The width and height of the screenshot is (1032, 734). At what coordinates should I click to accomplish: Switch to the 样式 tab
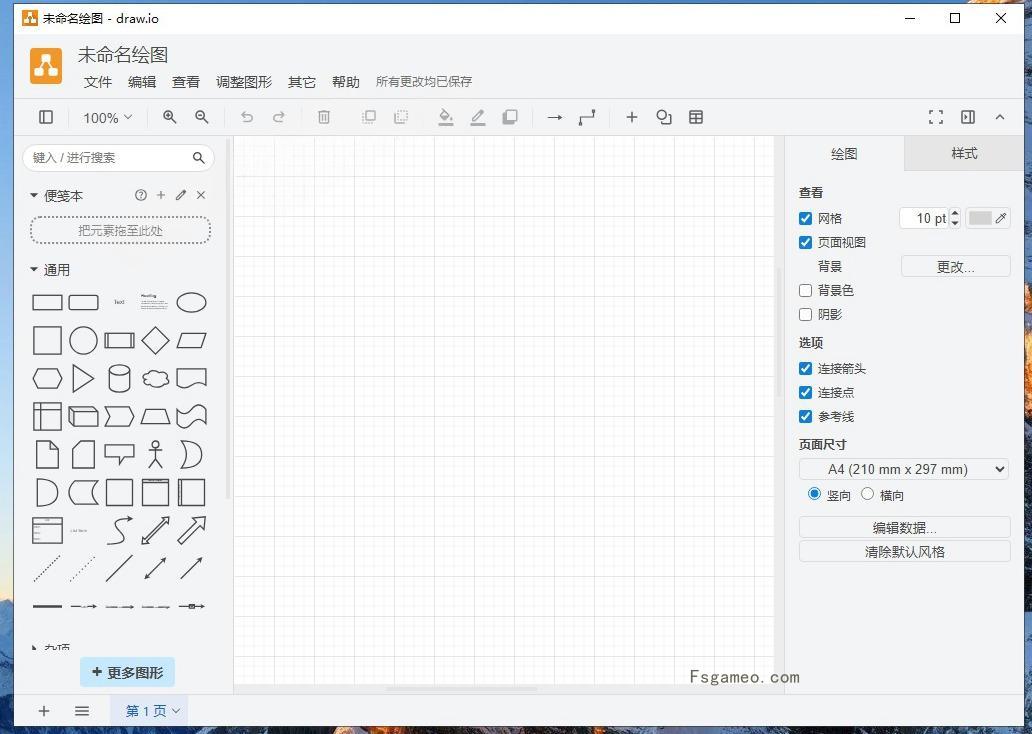963,153
